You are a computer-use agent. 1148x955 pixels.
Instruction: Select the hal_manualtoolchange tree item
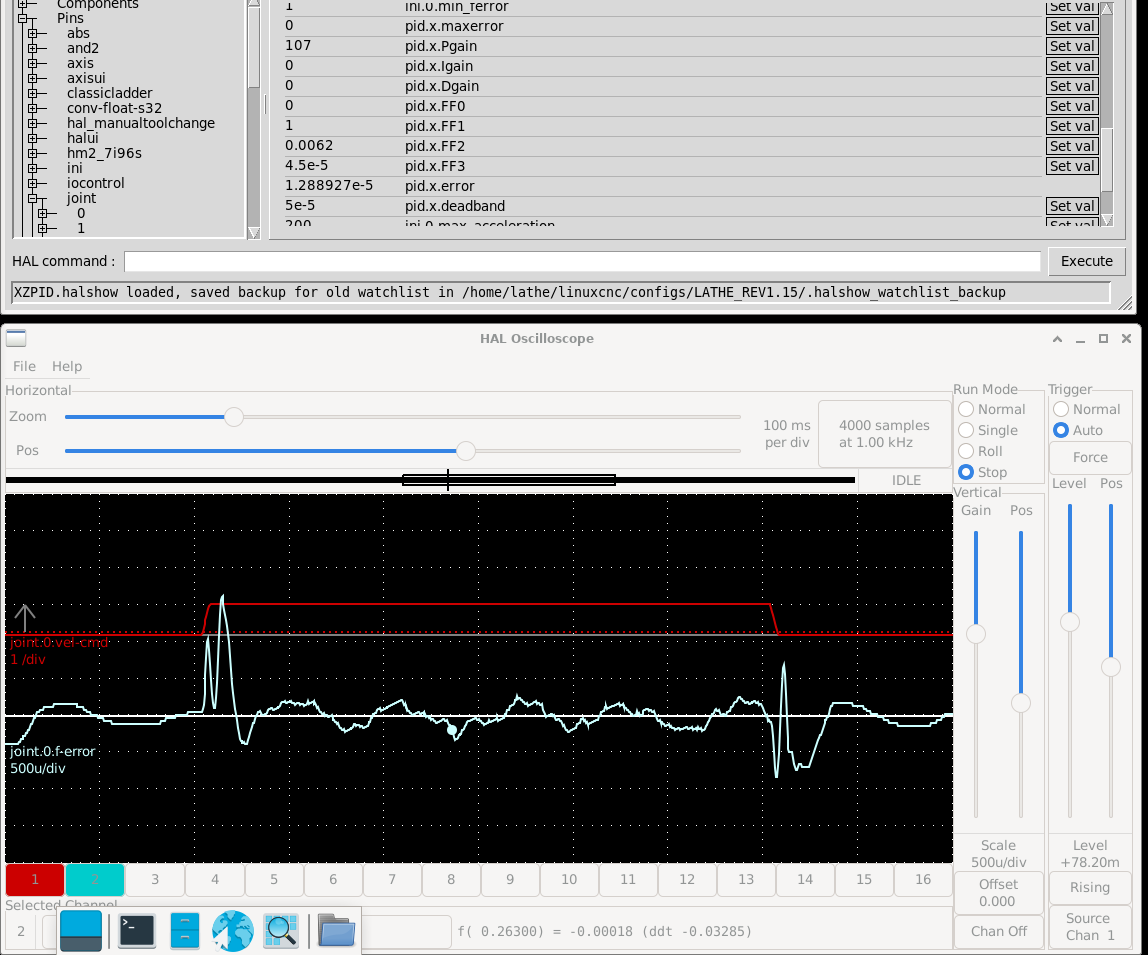pyautogui.click(x=141, y=123)
